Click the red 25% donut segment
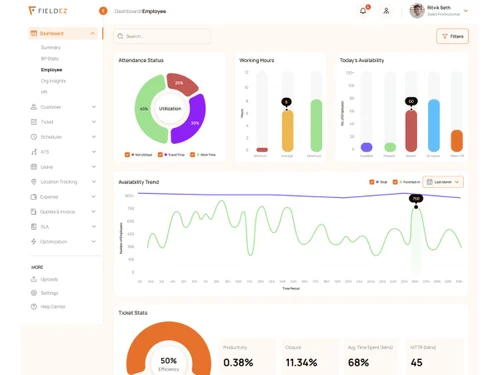Image resolution: width=500 pixels, height=375 pixels. pos(182,83)
